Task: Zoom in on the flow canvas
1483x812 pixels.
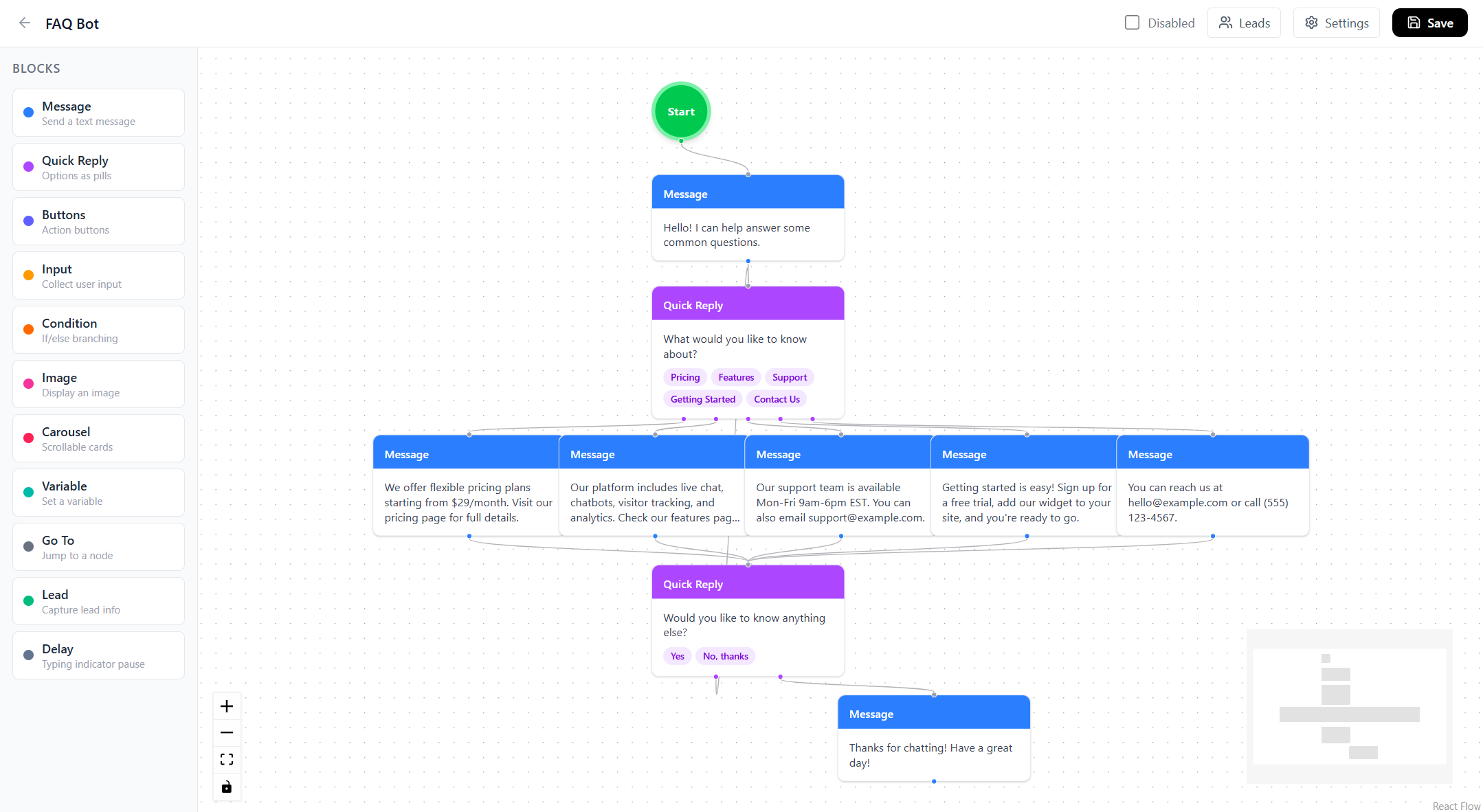Action: pyautogui.click(x=227, y=706)
